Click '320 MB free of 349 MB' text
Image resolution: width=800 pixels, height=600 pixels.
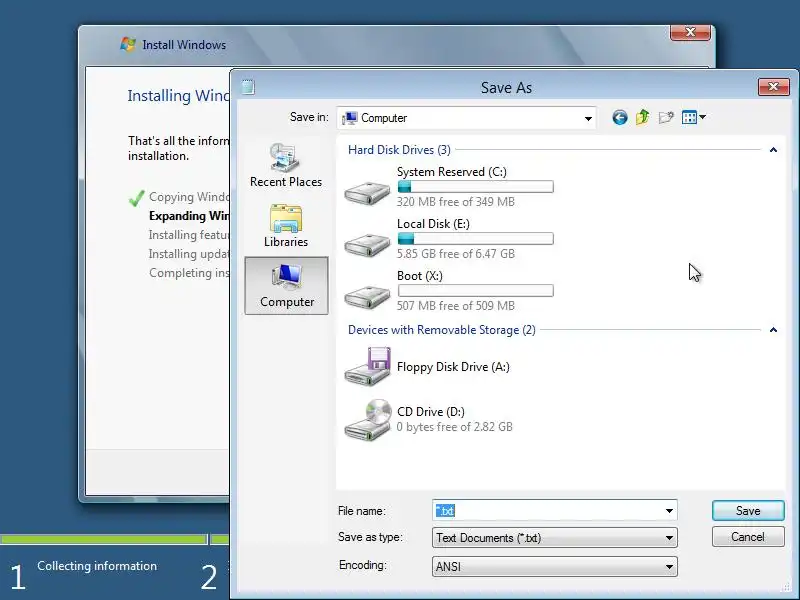pyautogui.click(x=456, y=202)
